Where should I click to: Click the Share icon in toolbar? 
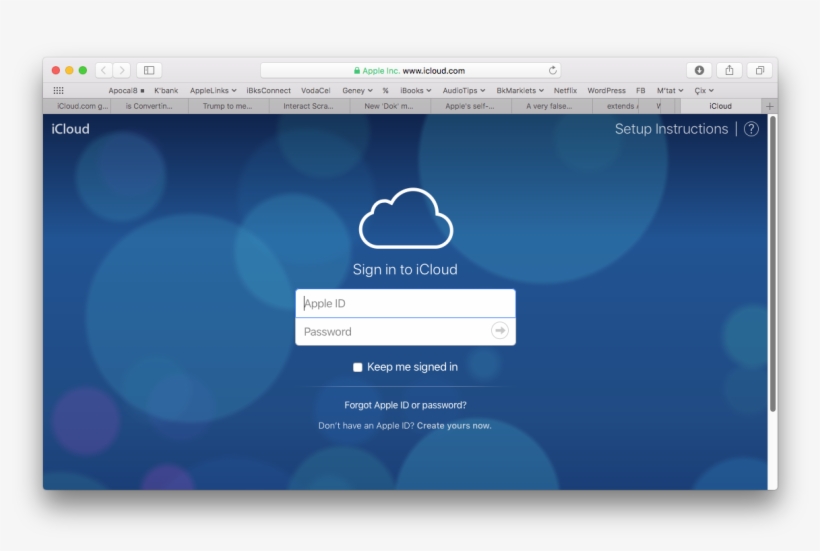(x=729, y=70)
